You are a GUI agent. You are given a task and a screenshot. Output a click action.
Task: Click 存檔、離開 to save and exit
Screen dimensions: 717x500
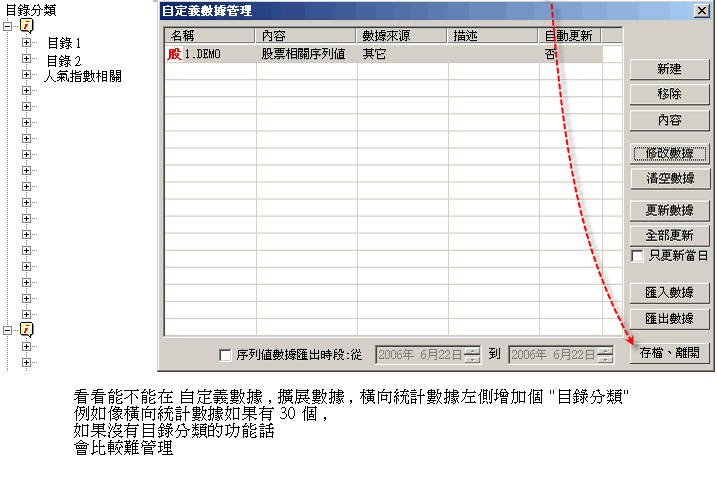click(x=669, y=353)
